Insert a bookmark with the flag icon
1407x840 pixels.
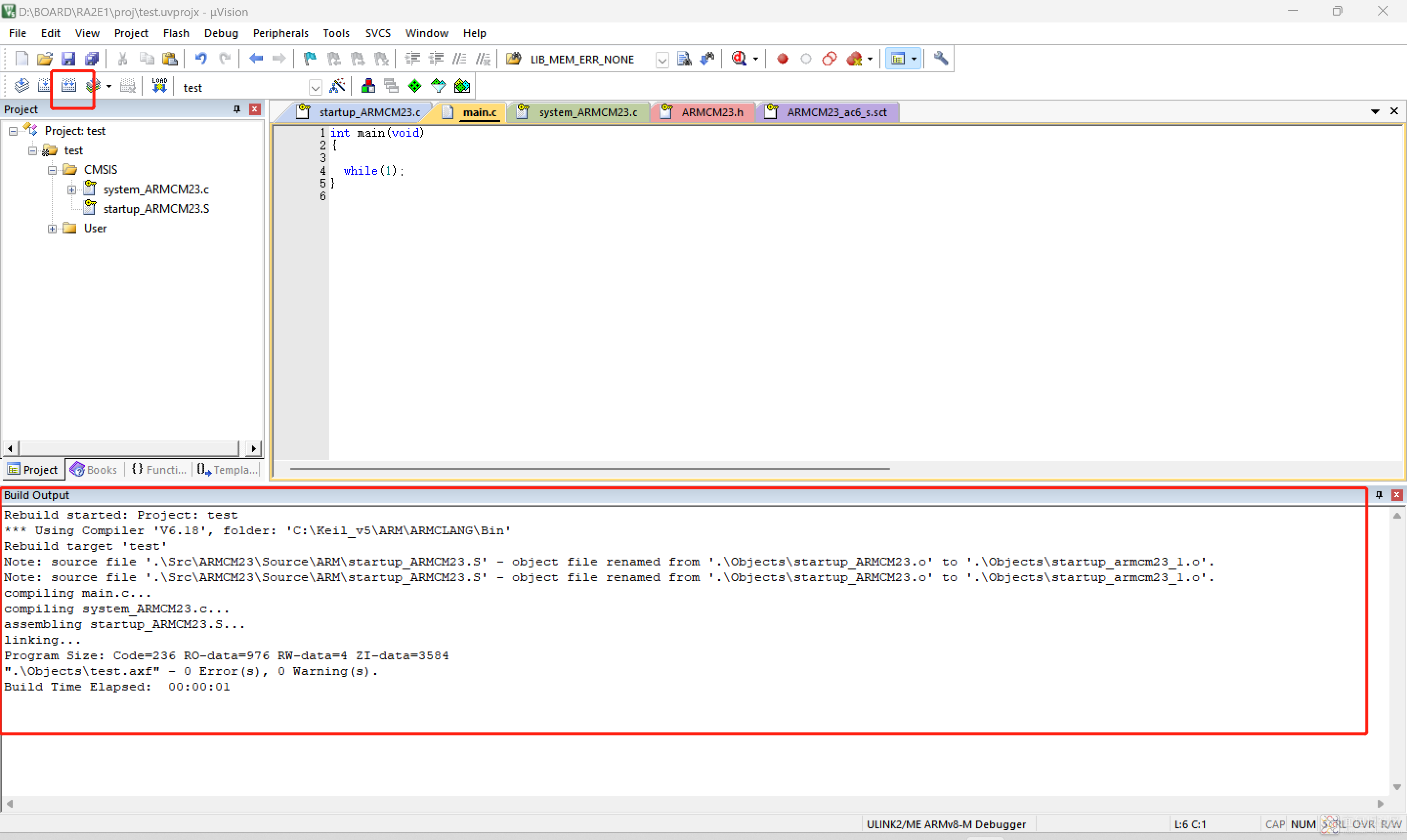point(310,59)
